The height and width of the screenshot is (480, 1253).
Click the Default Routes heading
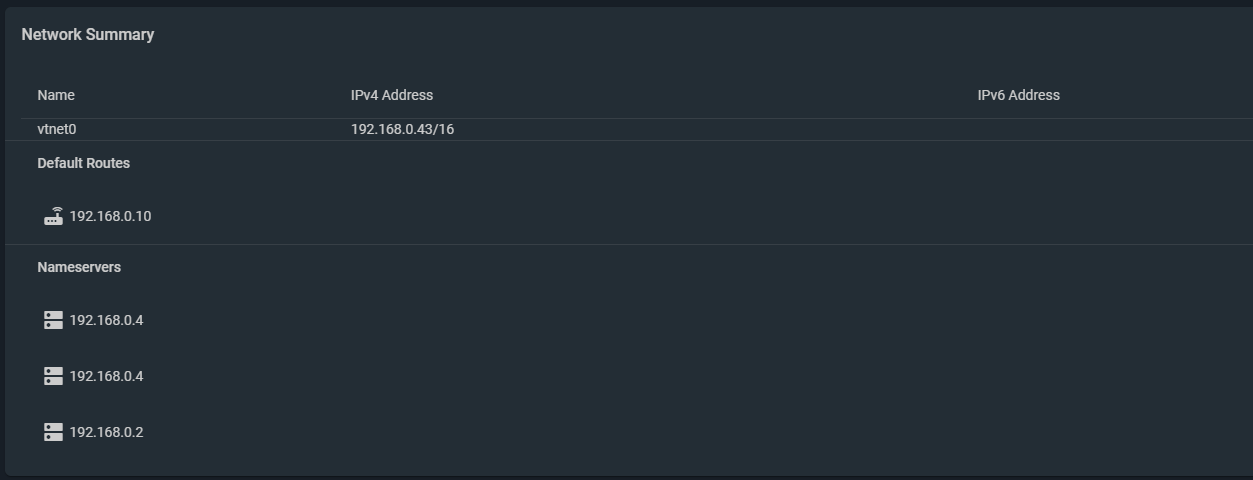coord(84,163)
